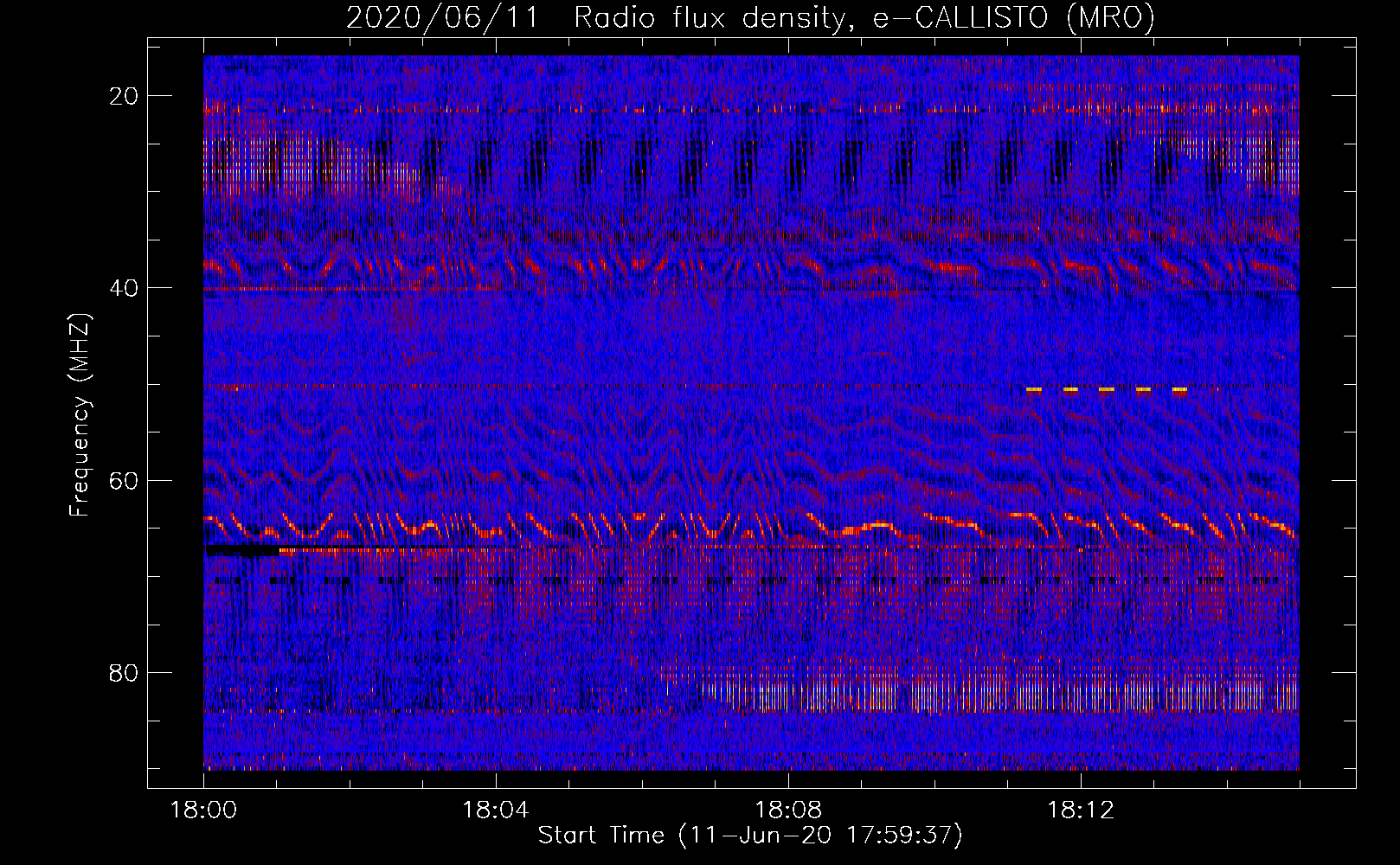Image resolution: width=1400 pixels, height=865 pixels.
Task: Click the 18:08 time tick label
Action: tap(788, 811)
